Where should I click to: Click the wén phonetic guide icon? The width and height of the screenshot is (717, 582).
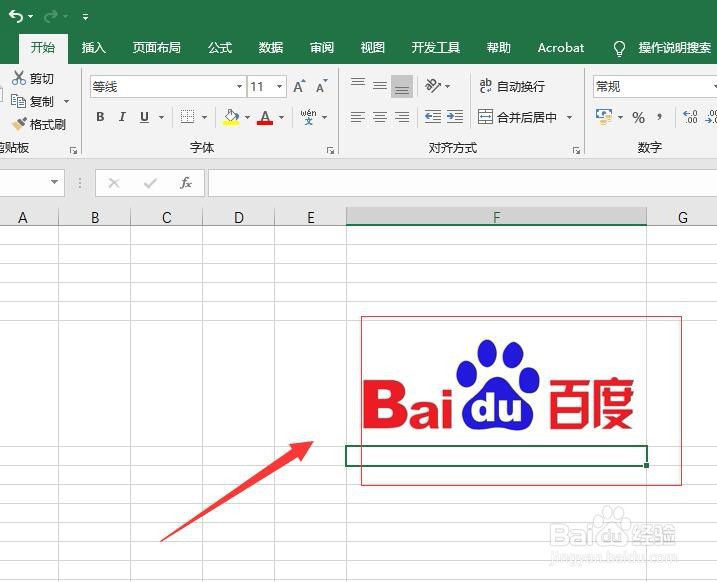click(309, 117)
